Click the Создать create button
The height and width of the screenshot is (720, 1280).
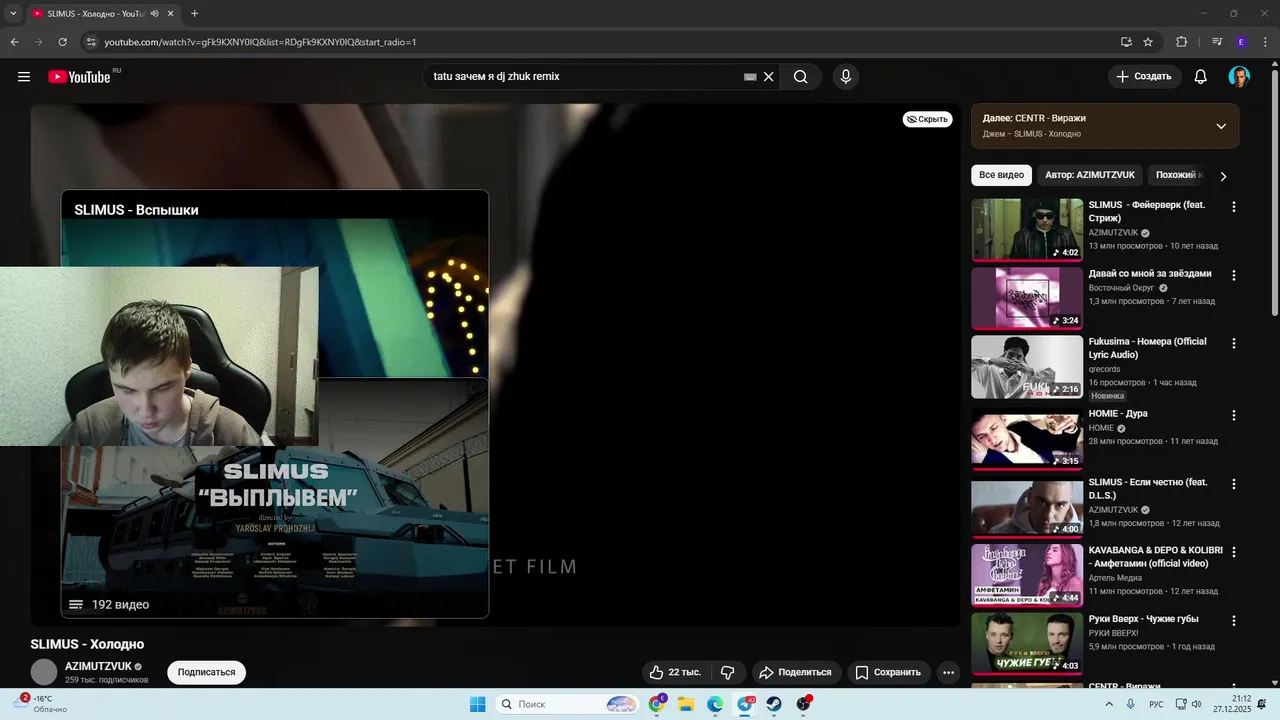(1144, 77)
